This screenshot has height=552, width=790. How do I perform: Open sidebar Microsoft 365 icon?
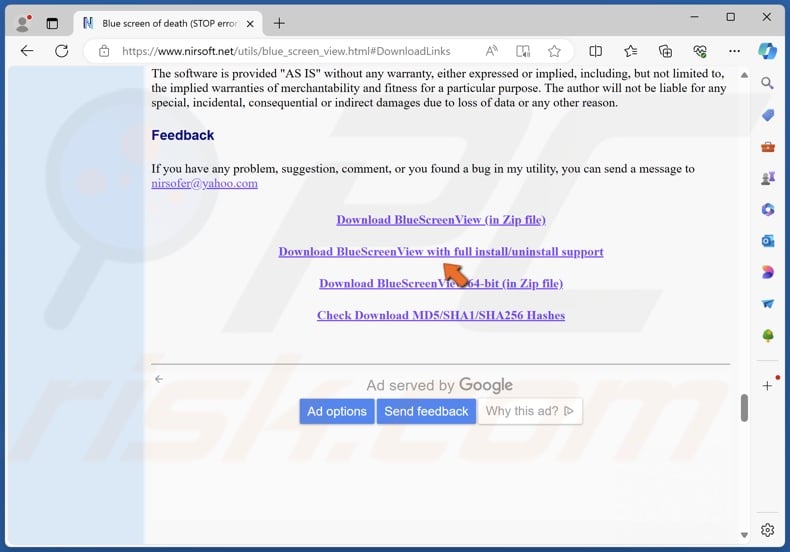(767, 210)
